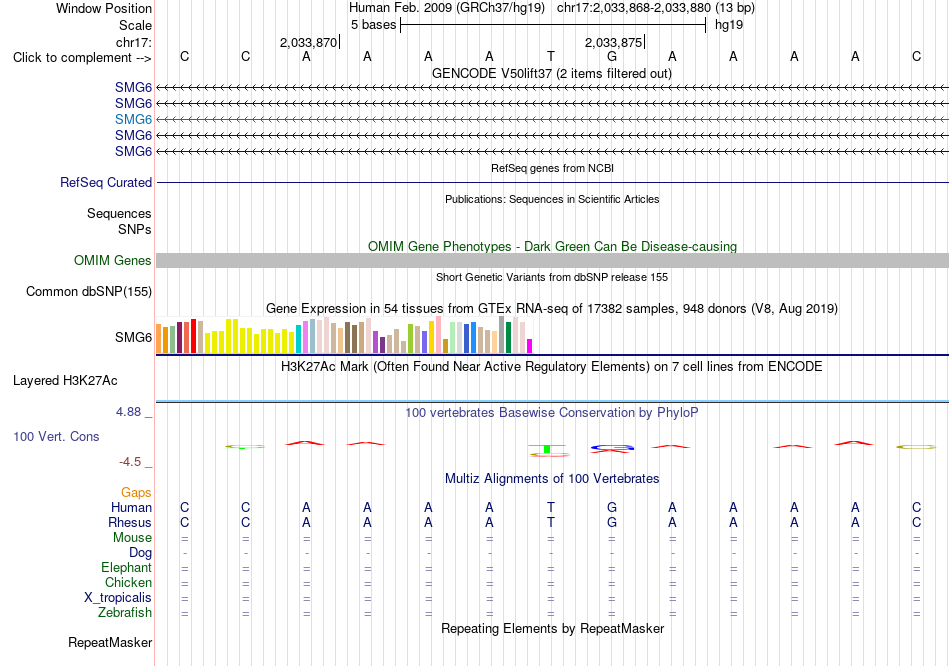Open the "GENCODE V50lift37 (2 items filtered out)" track title
The width and height of the screenshot is (950, 666).
pos(552,73)
